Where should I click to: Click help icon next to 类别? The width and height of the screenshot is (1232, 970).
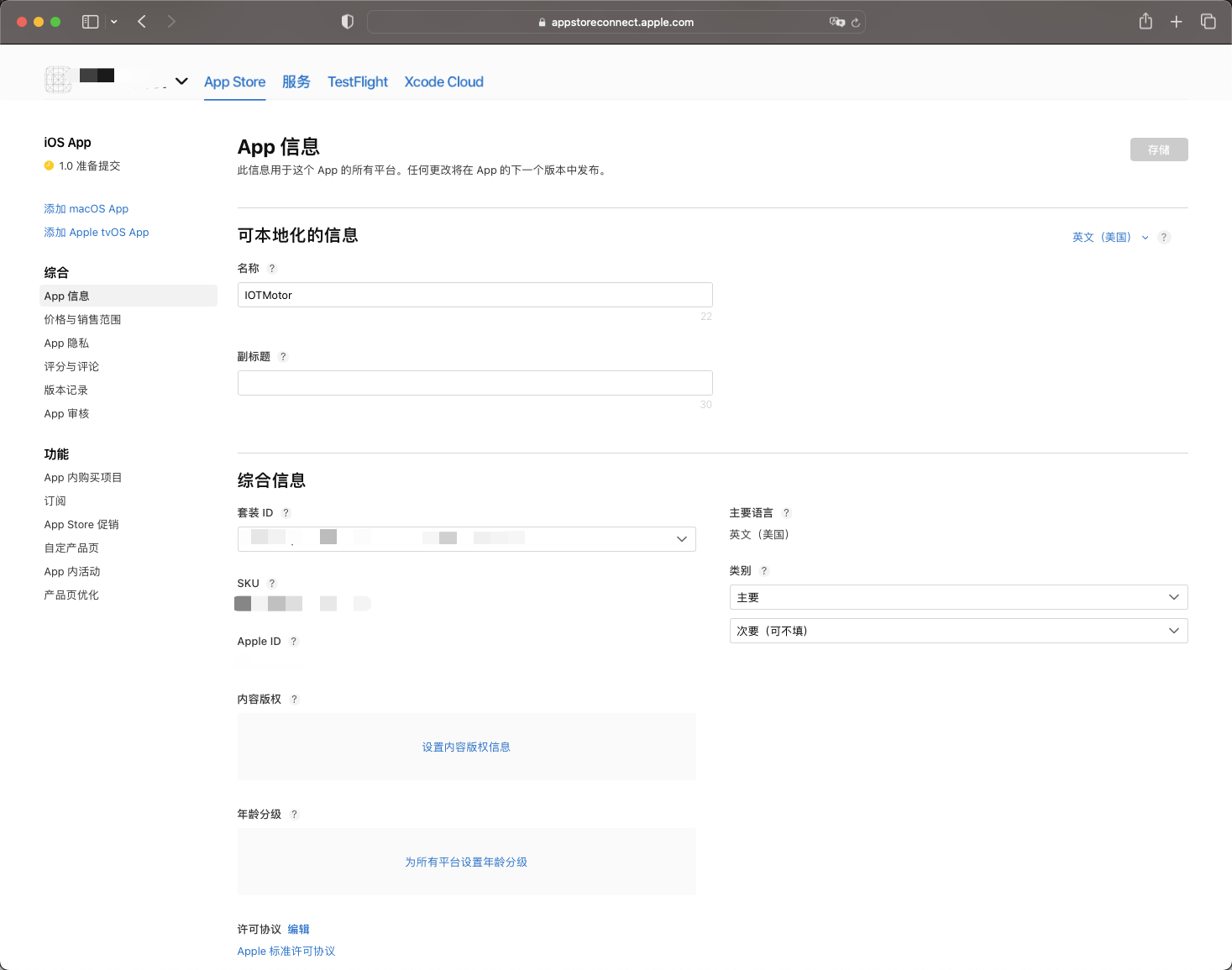click(764, 571)
